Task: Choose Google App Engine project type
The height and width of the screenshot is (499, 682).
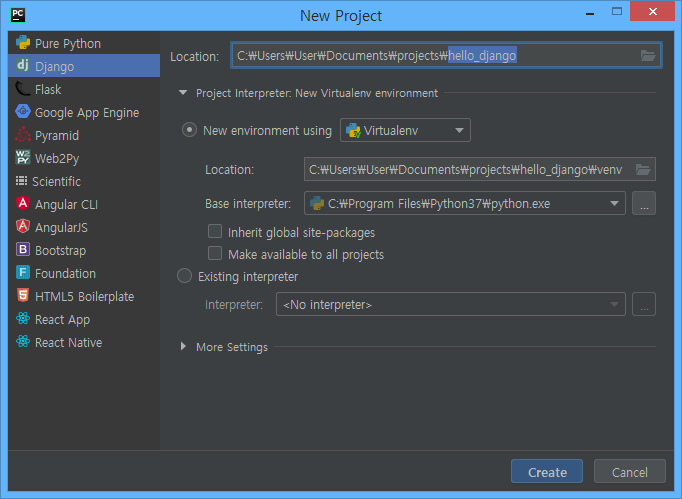Action: pos(84,112)
